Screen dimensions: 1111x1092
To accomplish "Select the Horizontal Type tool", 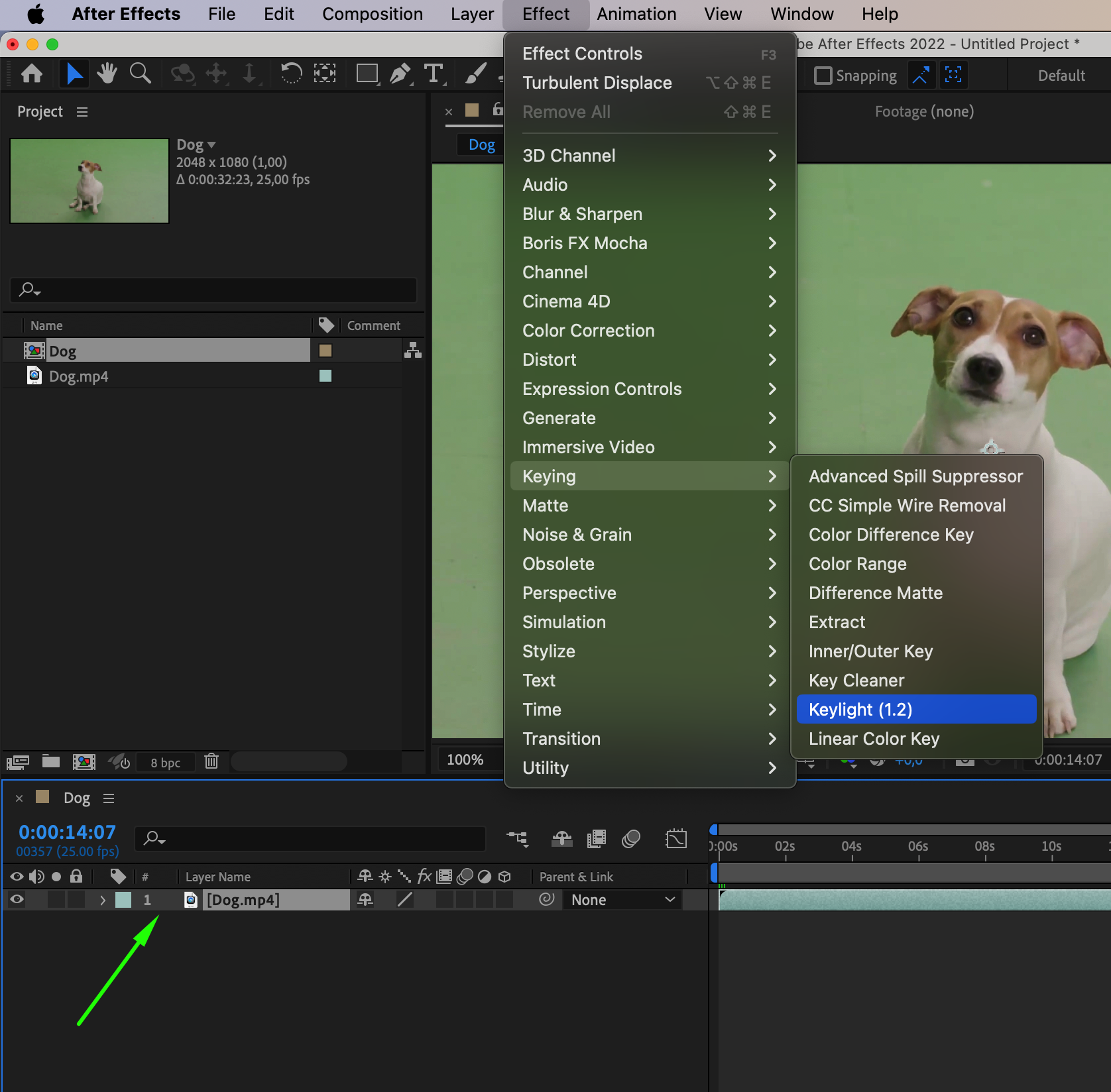I will 434,74.
